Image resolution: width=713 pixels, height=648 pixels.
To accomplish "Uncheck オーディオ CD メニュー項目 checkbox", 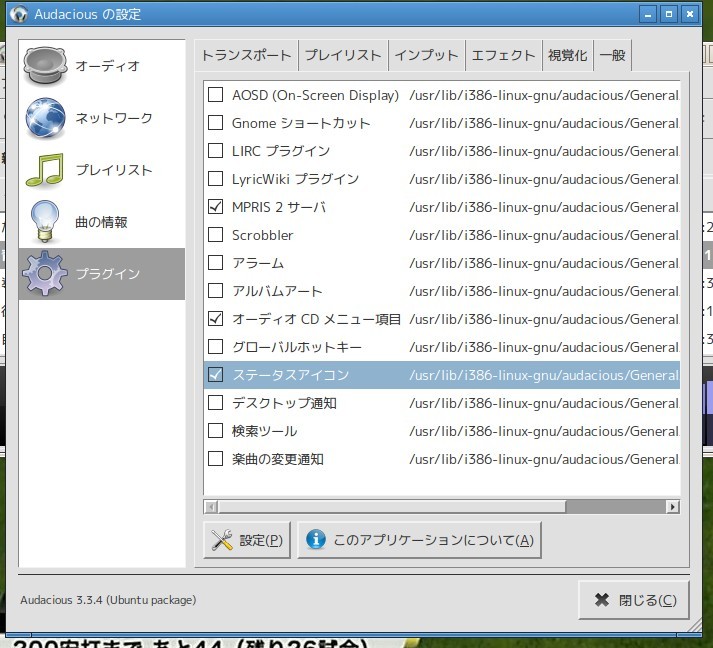I will click(216, 319).
